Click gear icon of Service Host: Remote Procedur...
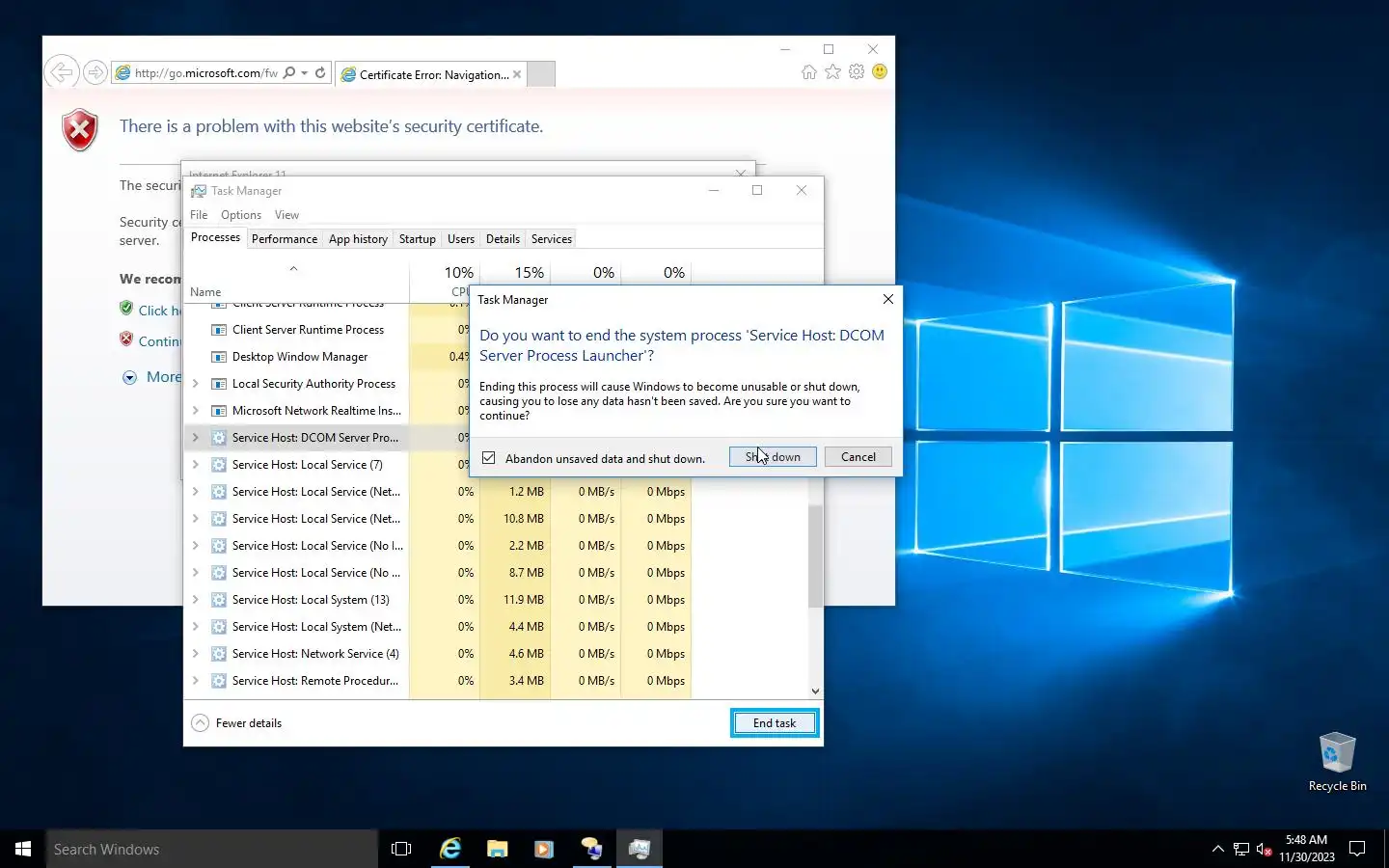 [x=219, y=681]
